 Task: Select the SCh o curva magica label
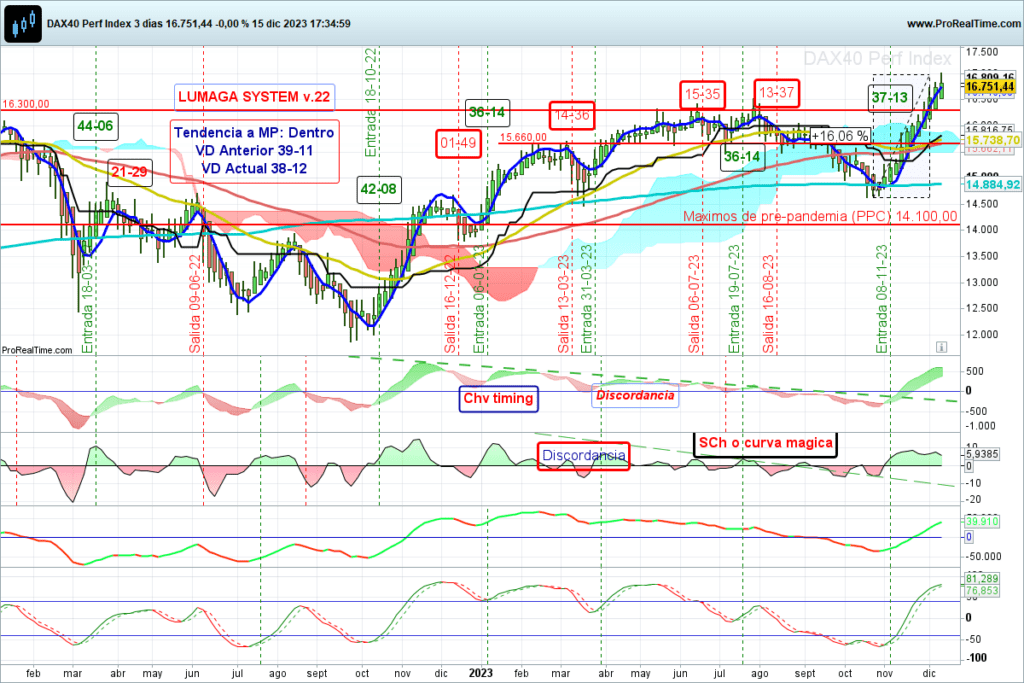click(765, 443)
